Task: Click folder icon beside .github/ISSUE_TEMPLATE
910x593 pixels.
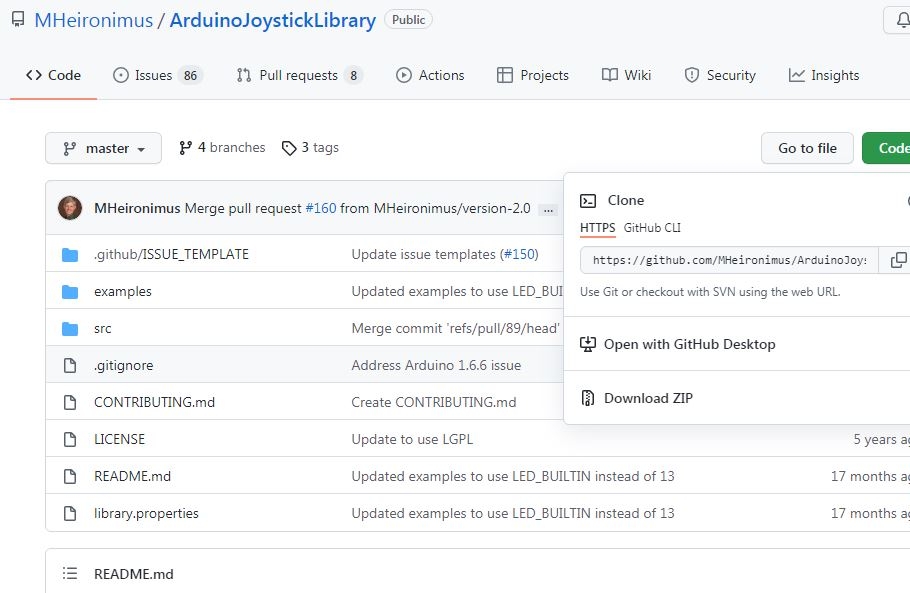Action: coord(70,254)
